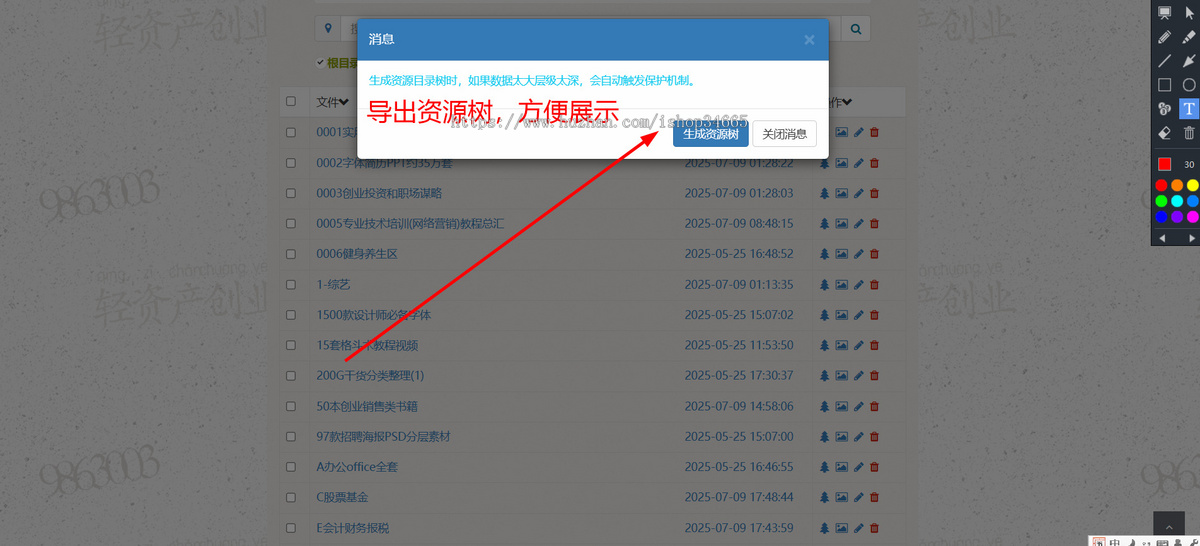This screenshot has height=546, width=1200.
Task: Click edit pencil for 1-综艺 row
Action: (x=858, y=284)
